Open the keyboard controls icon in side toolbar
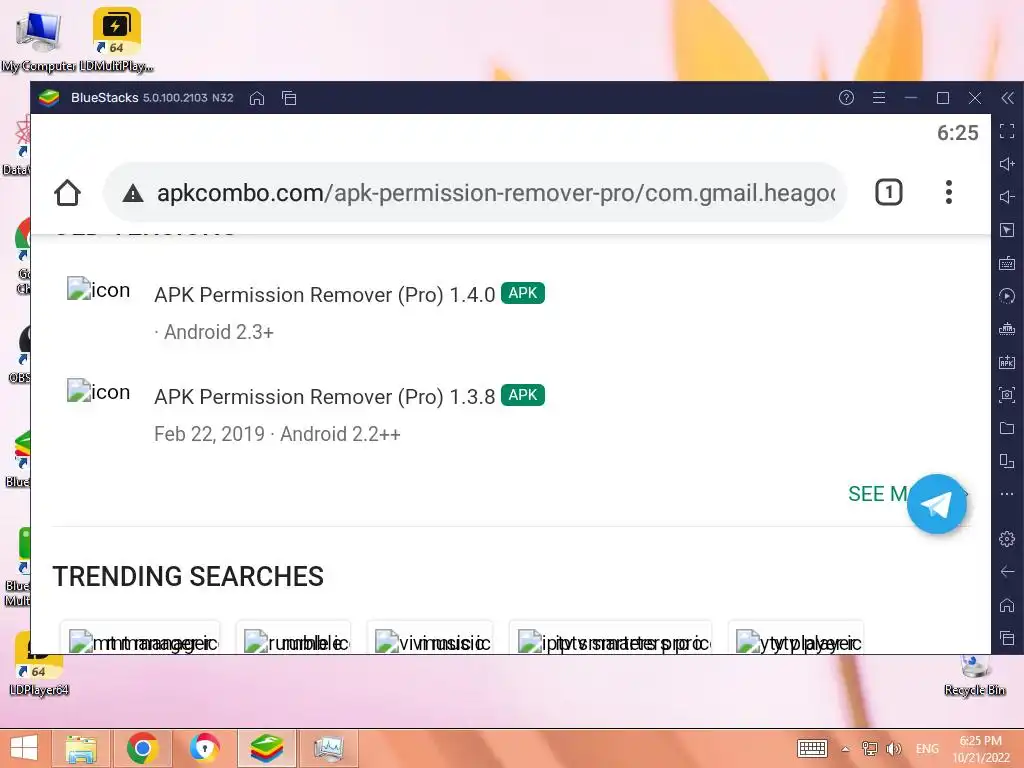The height and width of the screenshot is (768, 1024). coord(1007,263)
